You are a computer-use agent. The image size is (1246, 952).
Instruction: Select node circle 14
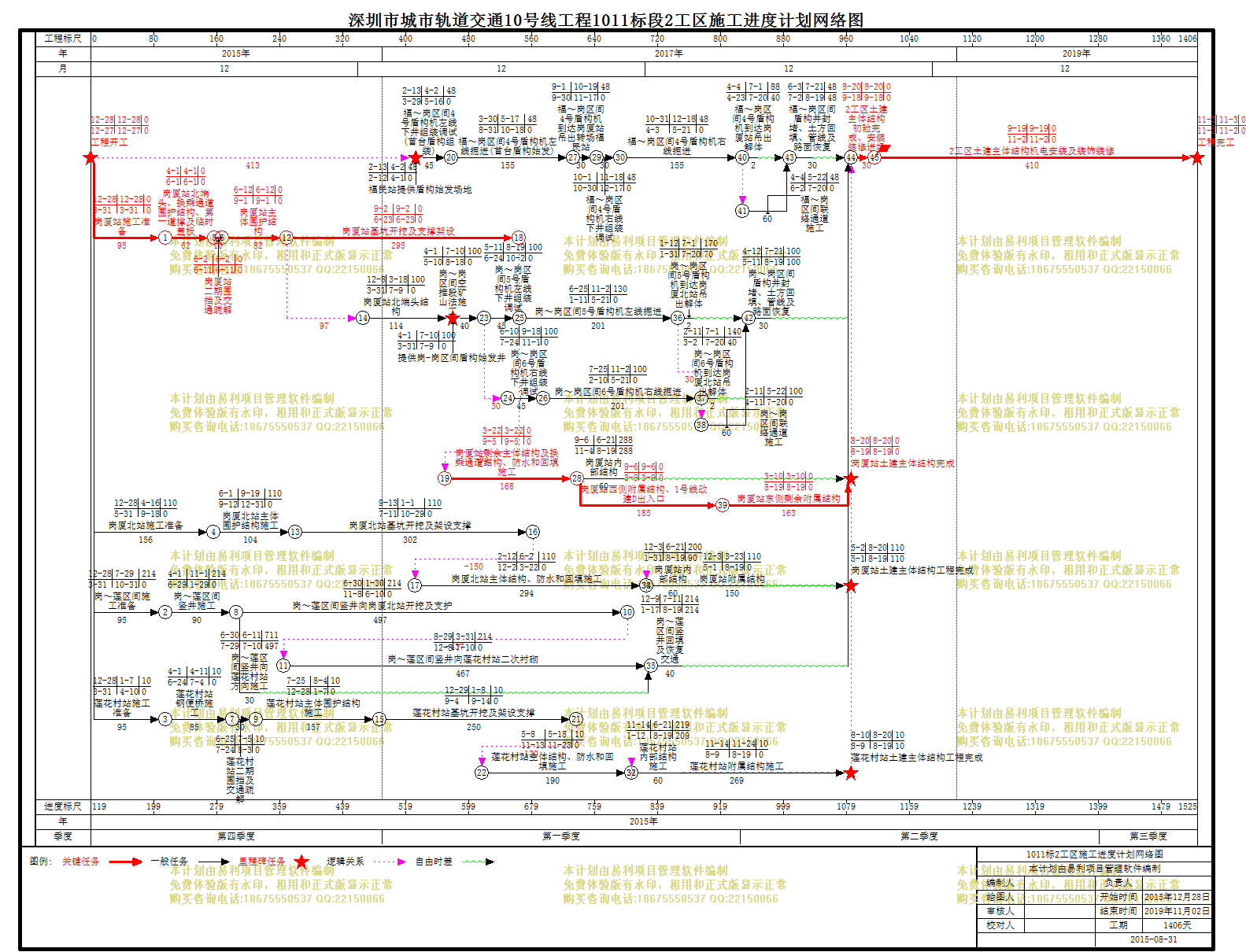363,318
